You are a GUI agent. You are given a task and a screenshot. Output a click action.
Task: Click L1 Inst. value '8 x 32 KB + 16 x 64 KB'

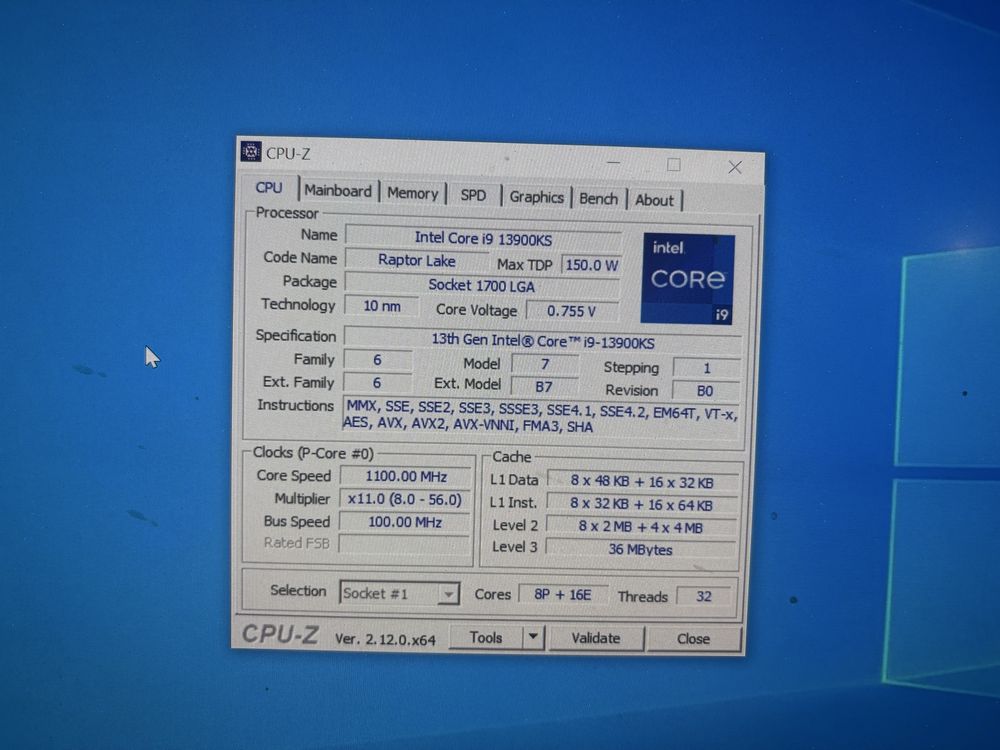click(641, 504)
